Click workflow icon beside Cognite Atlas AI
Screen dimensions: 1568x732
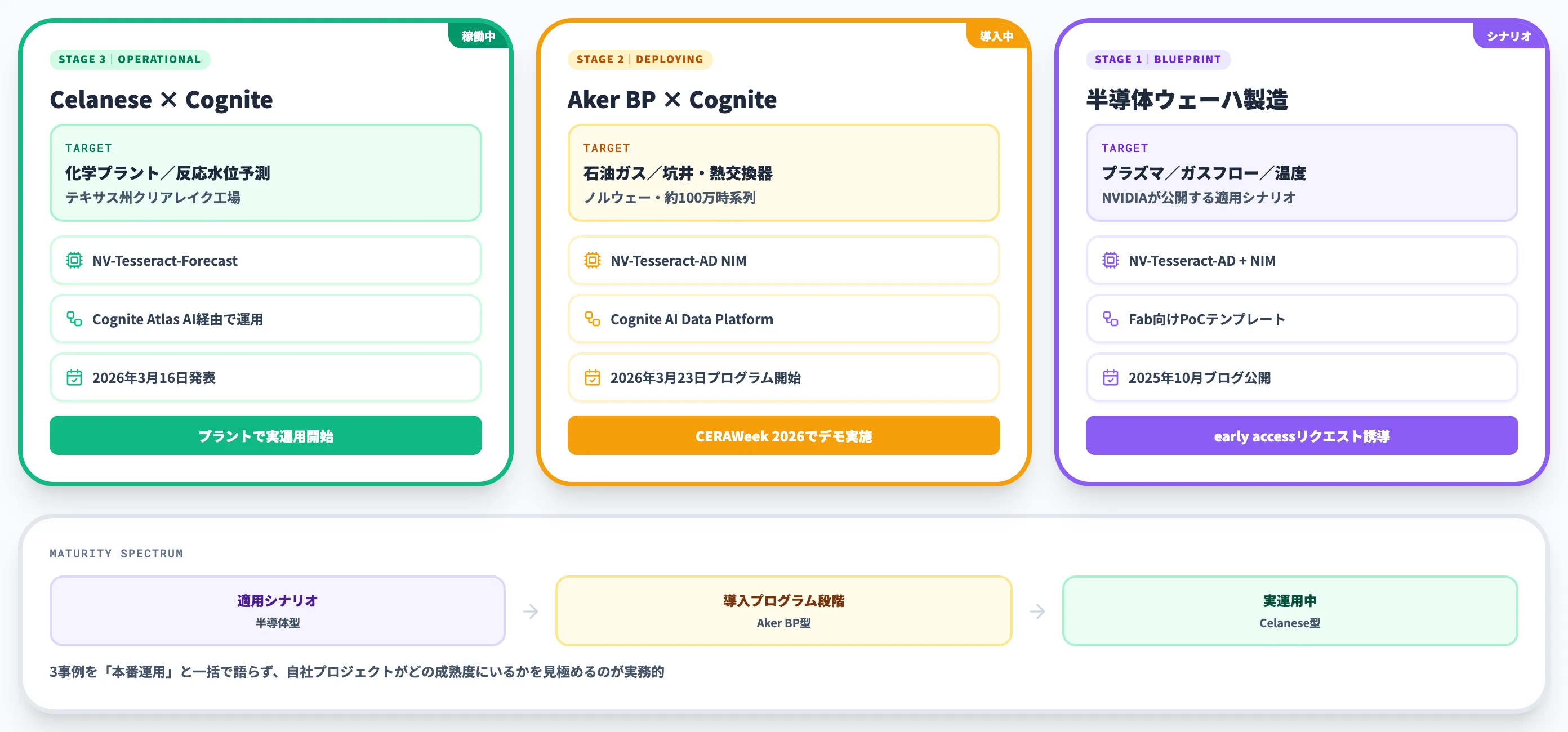tap(74, 319)
